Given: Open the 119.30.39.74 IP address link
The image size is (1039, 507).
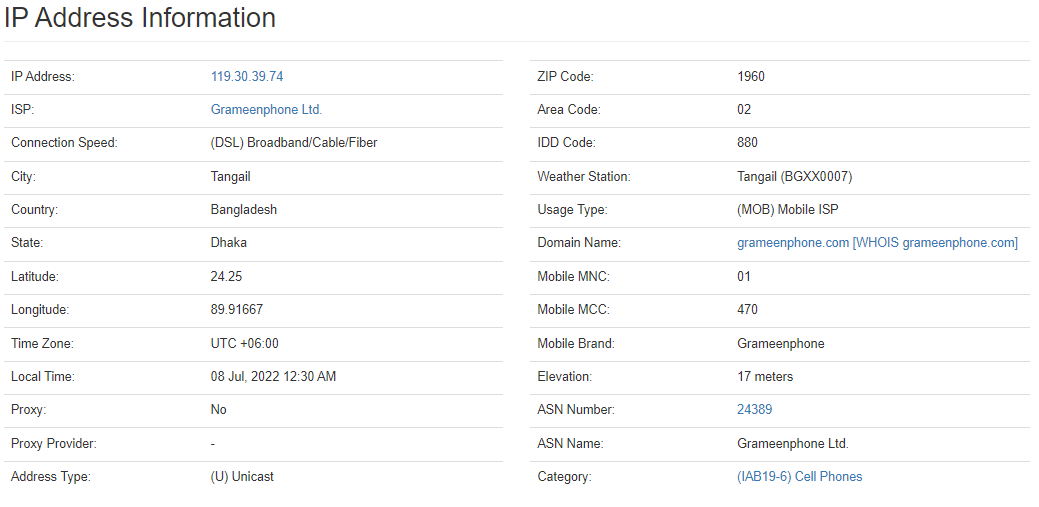Looking at the screenshot, I should [x=246, y=77].
